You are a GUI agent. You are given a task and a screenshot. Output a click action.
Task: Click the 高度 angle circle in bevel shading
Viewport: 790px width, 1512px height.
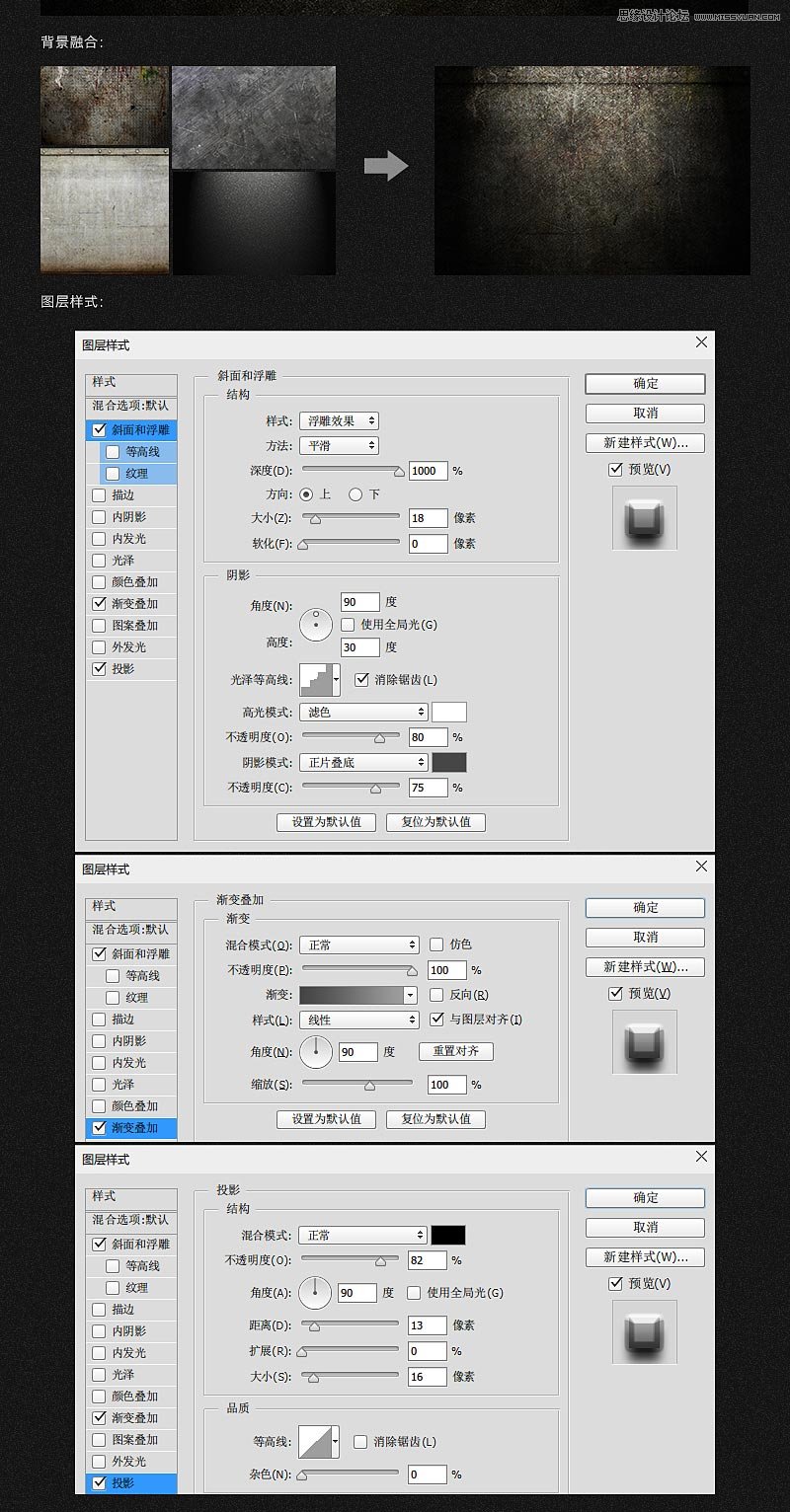(316, 624)
